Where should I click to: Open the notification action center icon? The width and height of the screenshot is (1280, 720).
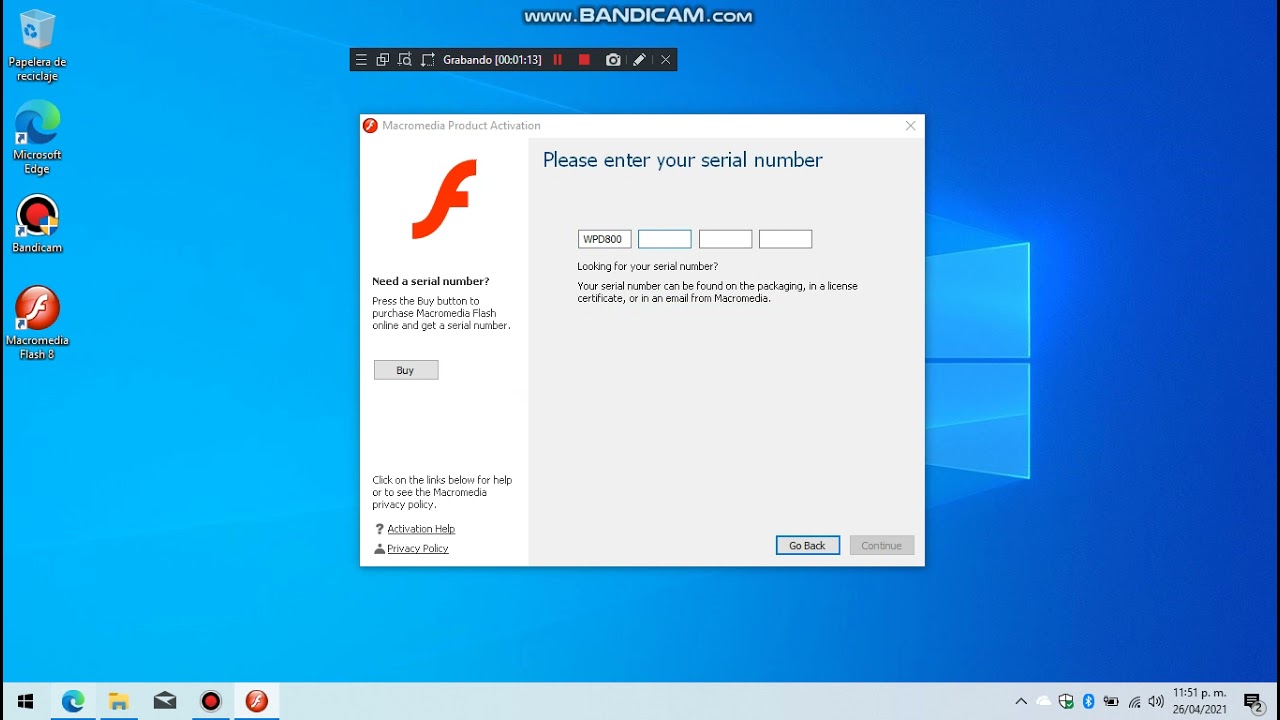pyautogui.click(x=1253, y=703)
